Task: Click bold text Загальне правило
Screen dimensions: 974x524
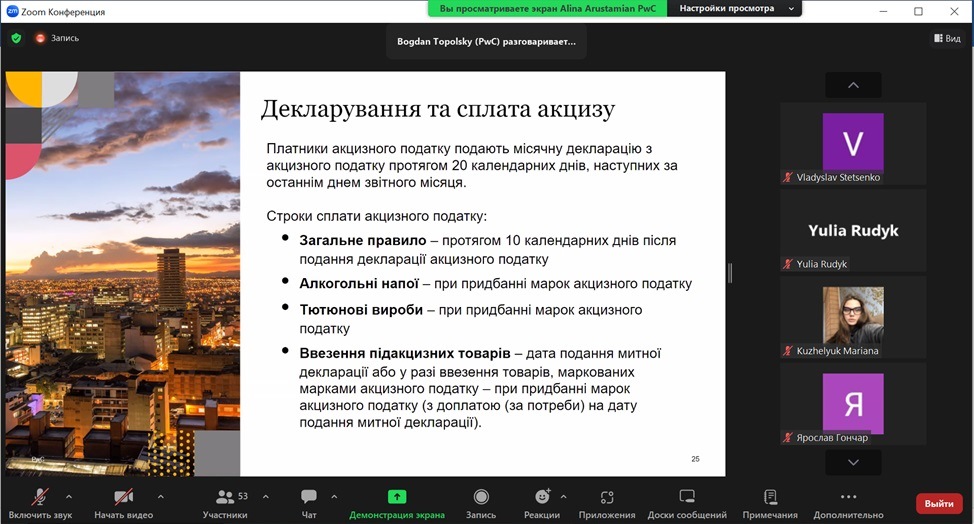Action: point(363,241)
